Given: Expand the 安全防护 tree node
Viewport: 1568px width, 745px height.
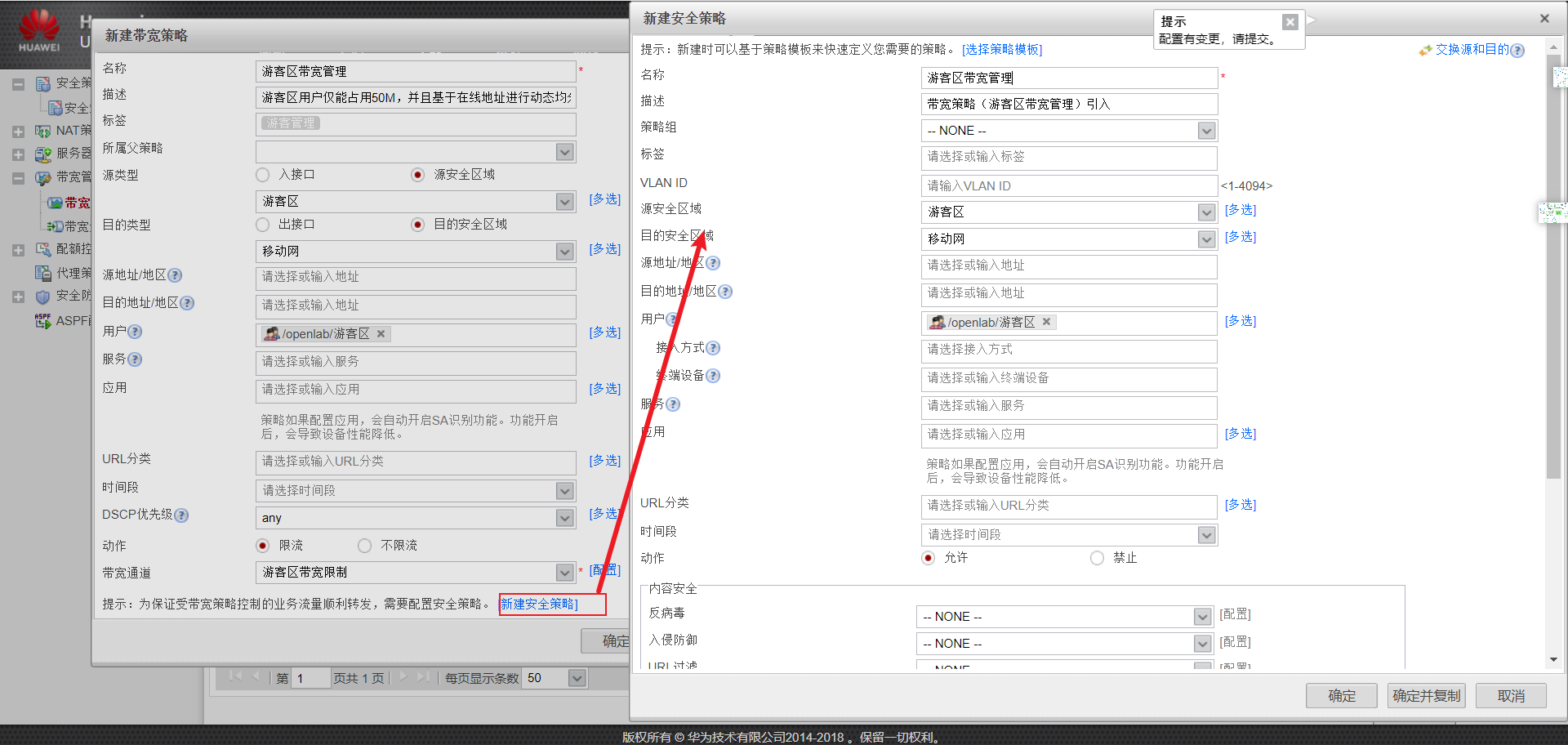Looking at the screenshot, I should pyautogui.click(x=18, y=297).
